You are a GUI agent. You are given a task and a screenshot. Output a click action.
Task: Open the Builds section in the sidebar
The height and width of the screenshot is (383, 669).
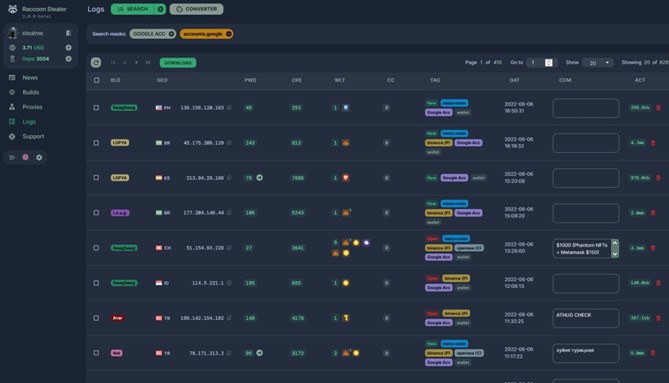[x=30, y=92]
